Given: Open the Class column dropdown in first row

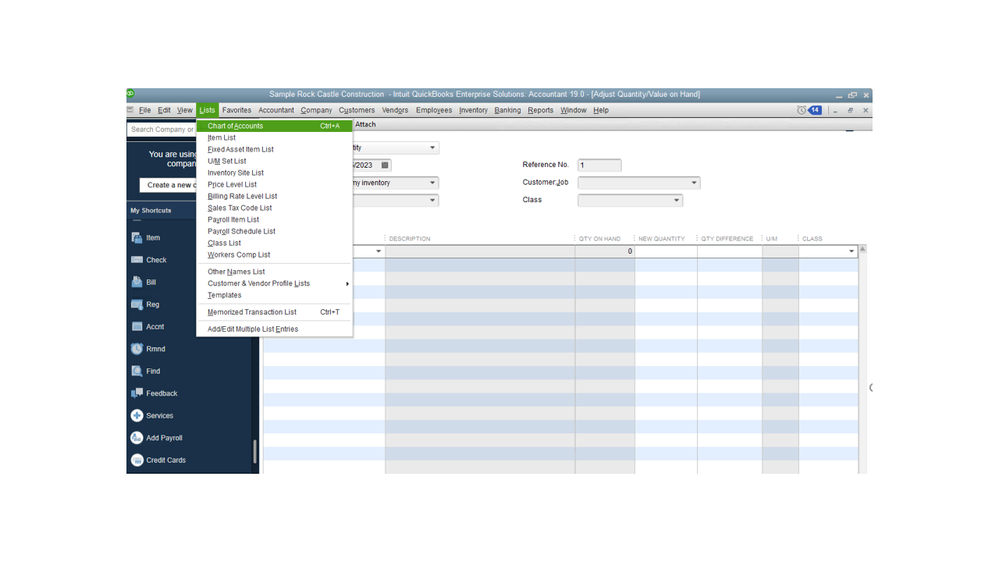Looking at the screenshot, I should point(851,252).
